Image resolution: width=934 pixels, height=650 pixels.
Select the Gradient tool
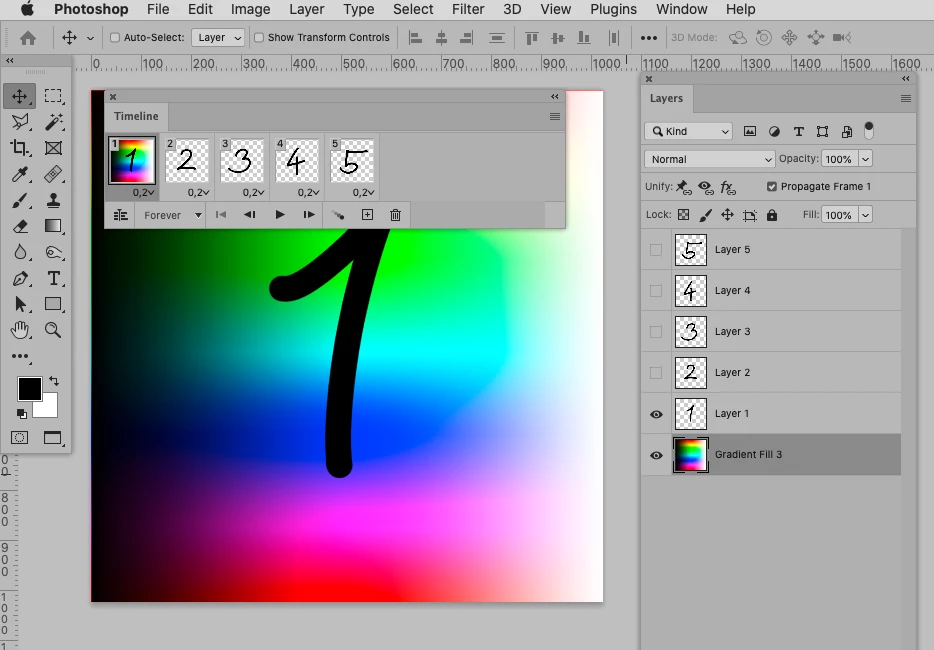point(53,226)
